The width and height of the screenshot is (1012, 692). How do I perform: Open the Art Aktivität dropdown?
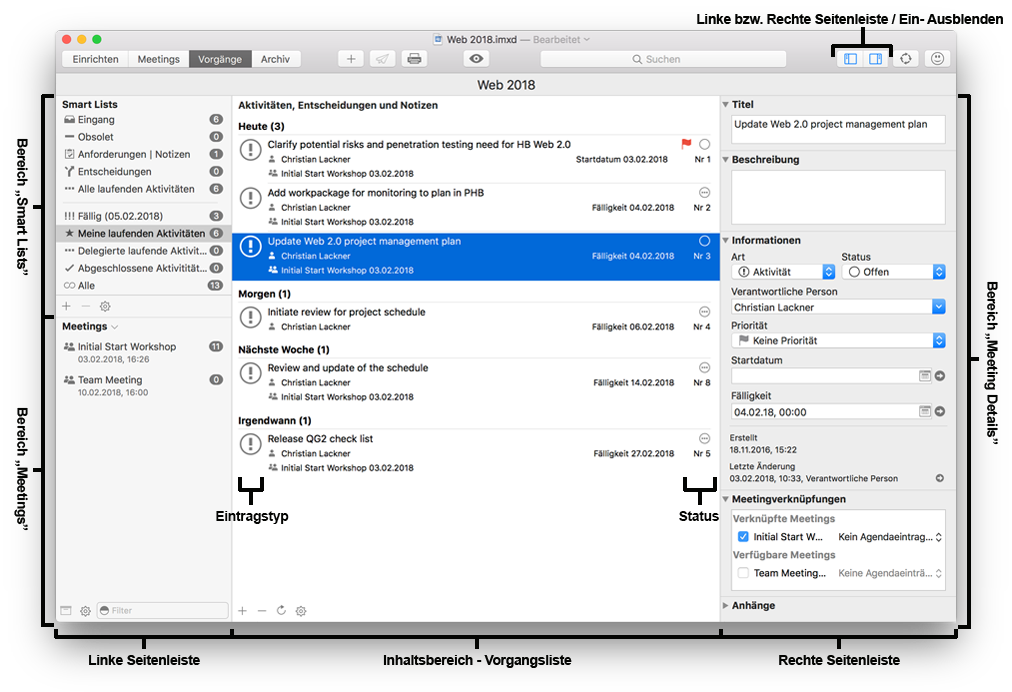[x=784, y=272]
